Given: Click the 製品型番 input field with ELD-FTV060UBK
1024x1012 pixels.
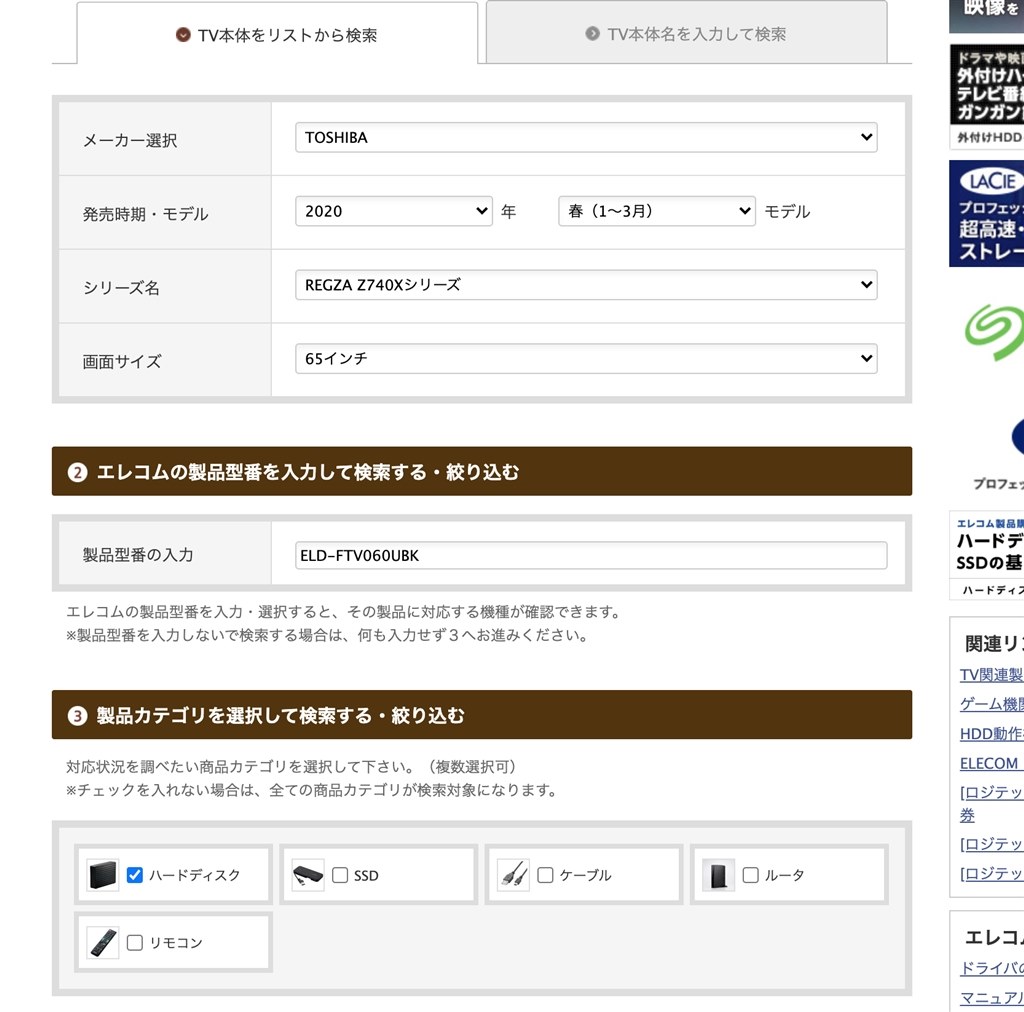Looking at the screenshot, I should coord(591,555).
